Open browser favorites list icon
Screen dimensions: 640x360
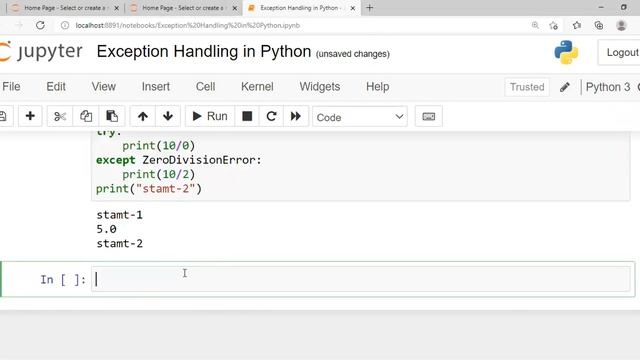(x=576, y=25)
